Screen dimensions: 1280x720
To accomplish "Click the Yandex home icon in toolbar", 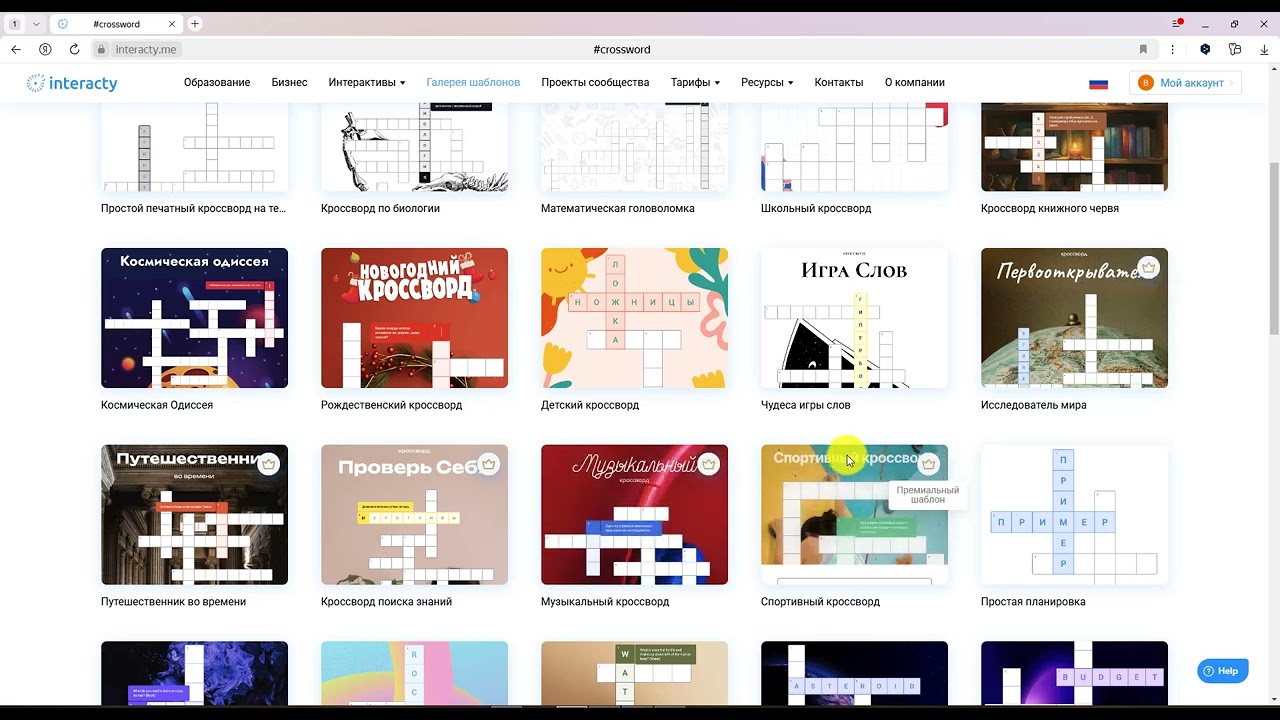I will (45, 49).
